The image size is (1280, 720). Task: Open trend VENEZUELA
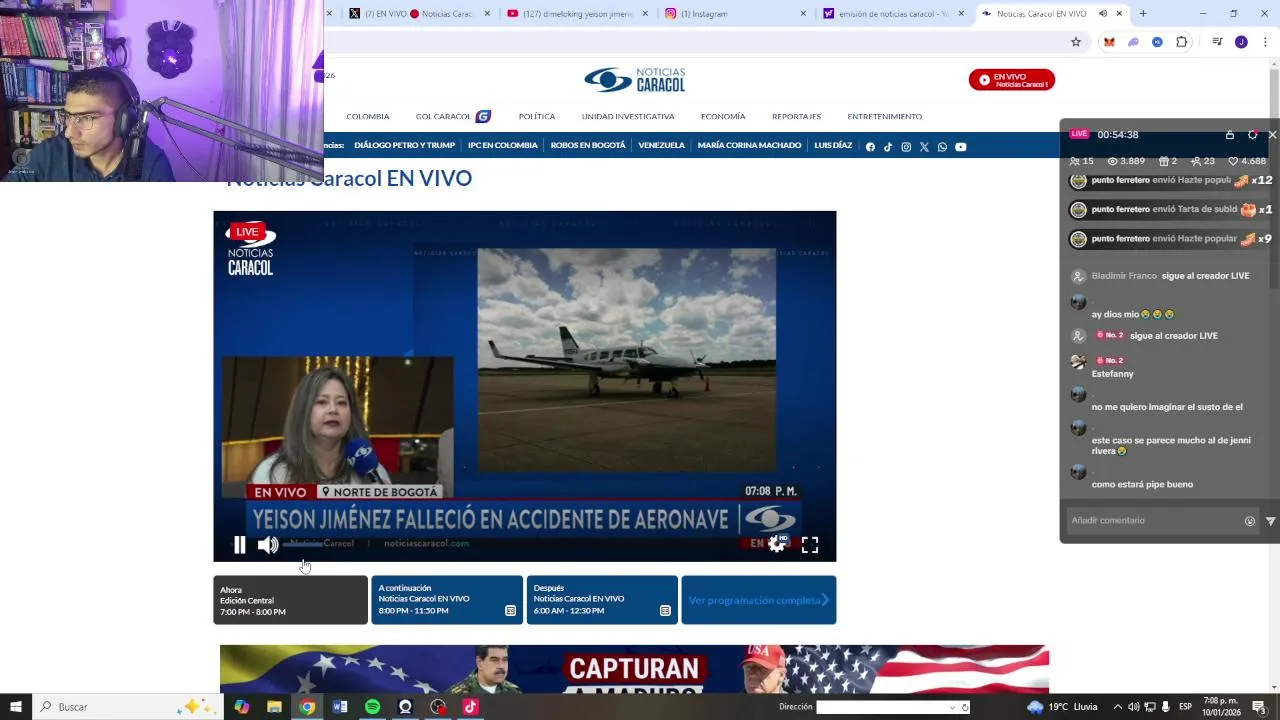point(661,146)
